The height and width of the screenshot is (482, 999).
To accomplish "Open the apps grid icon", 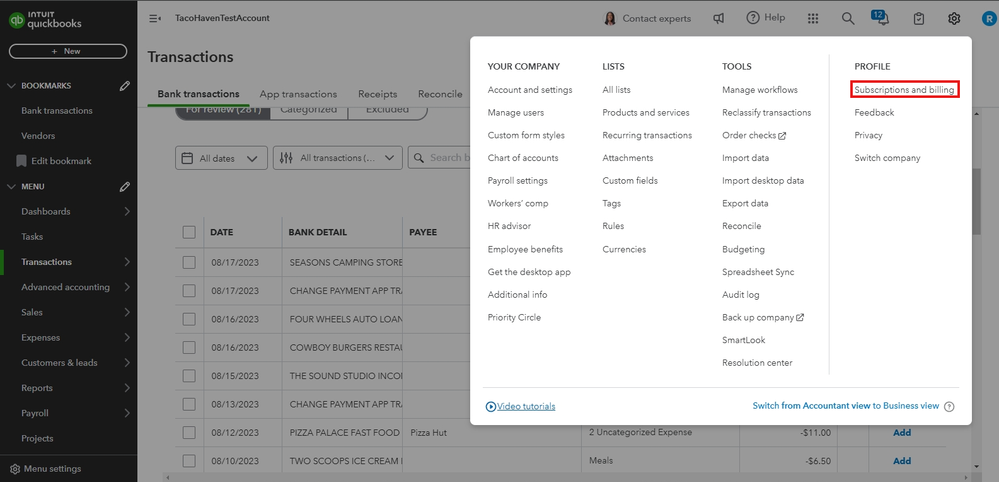I will click(813, 18).
